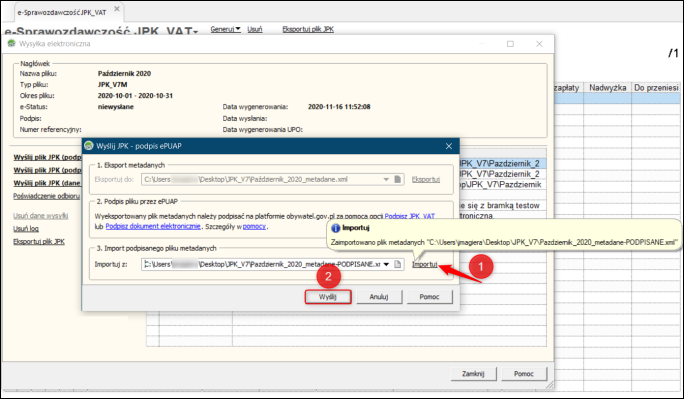Click Eksportuj plik JPK in left sidebar

[x=39, y=242]
